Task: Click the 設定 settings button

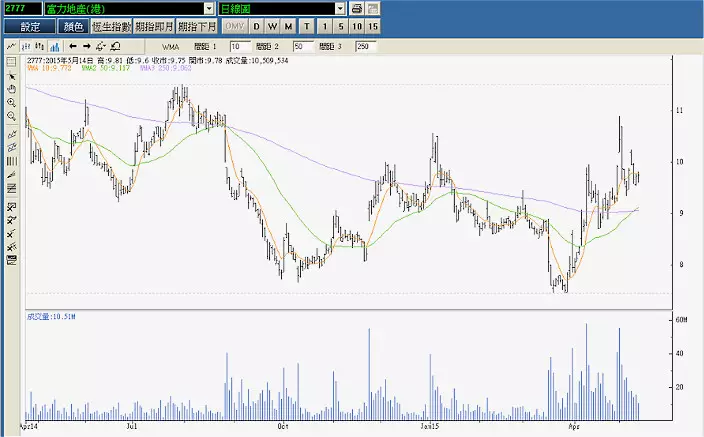Action: coord(30,26)
